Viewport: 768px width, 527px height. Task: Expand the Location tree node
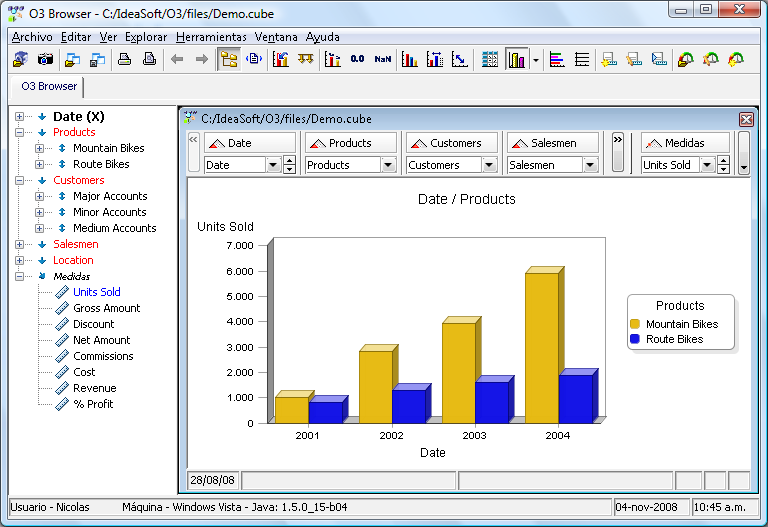(19, 260)
